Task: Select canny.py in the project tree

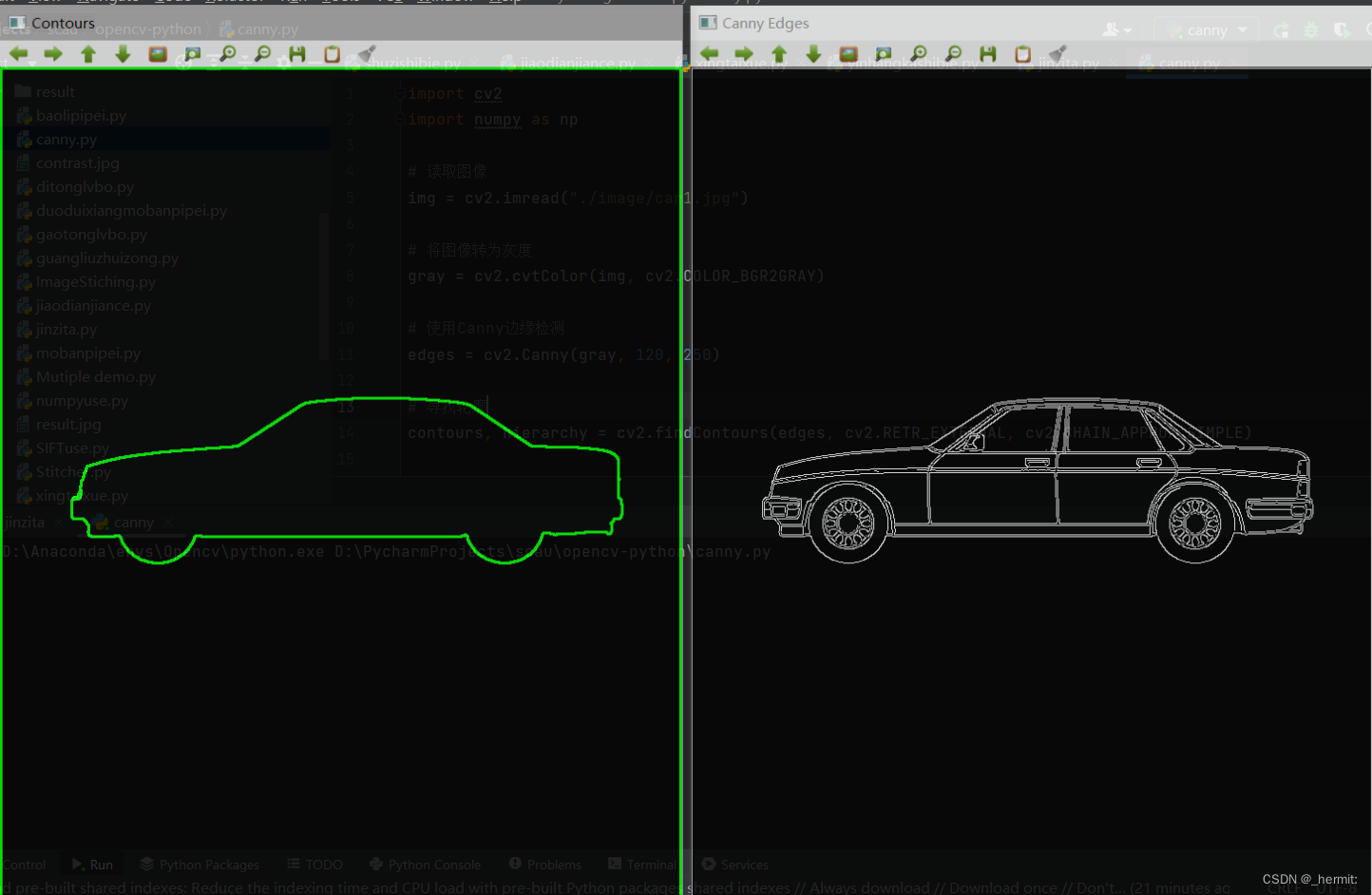Action: point(67,140)
